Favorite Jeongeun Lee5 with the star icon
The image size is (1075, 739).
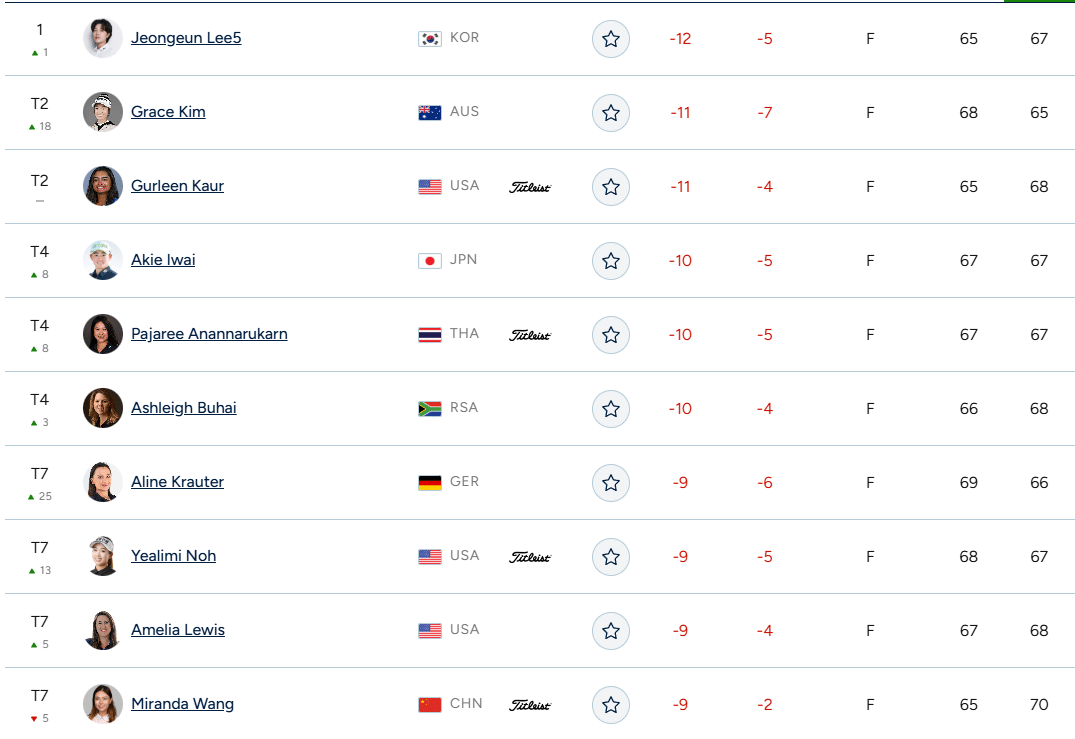coord(611,39)
